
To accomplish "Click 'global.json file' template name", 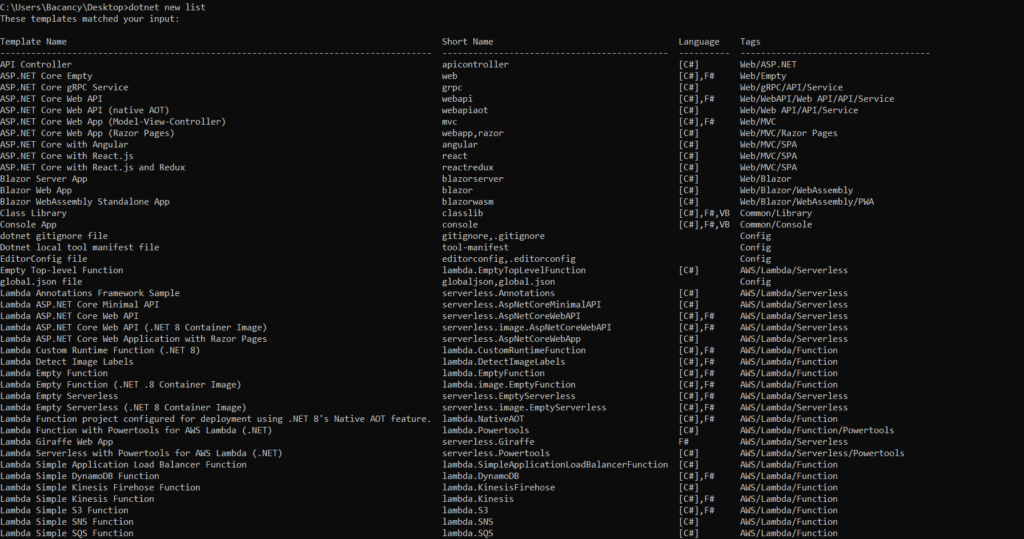I will click(x=41, y=282).
